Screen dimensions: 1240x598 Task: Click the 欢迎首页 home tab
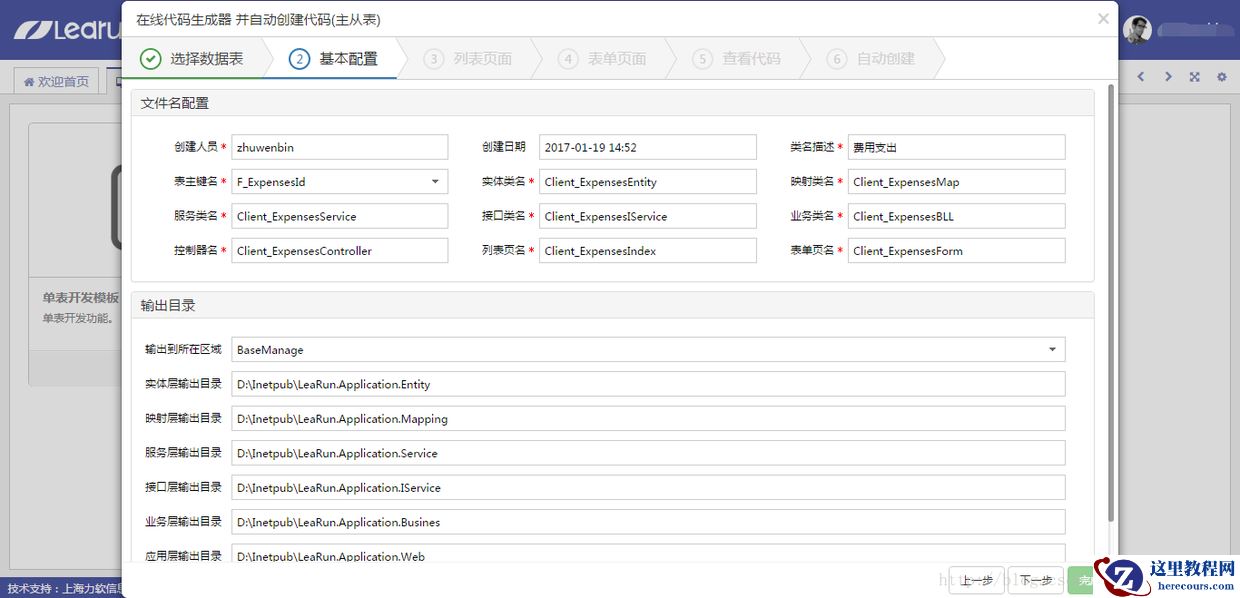pyautogui.click(x=57, y=82)
